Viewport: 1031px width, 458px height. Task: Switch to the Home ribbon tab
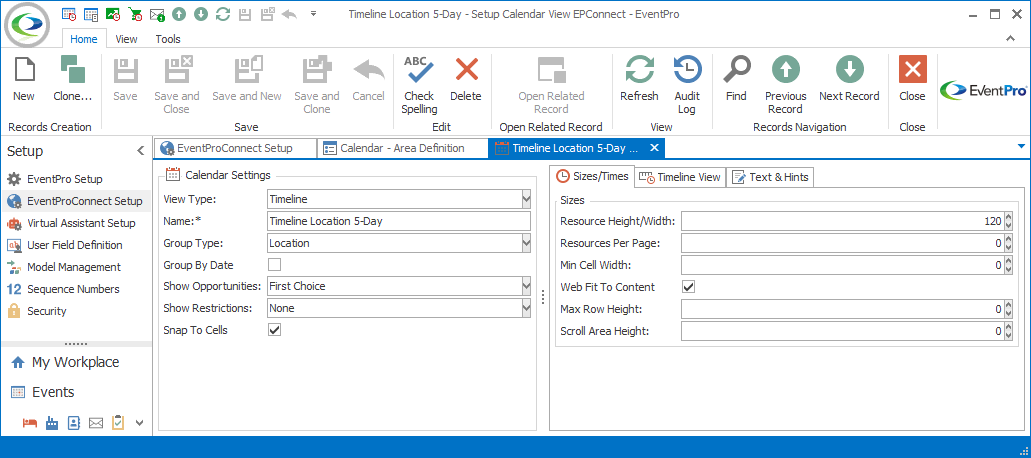coord(84,39)
